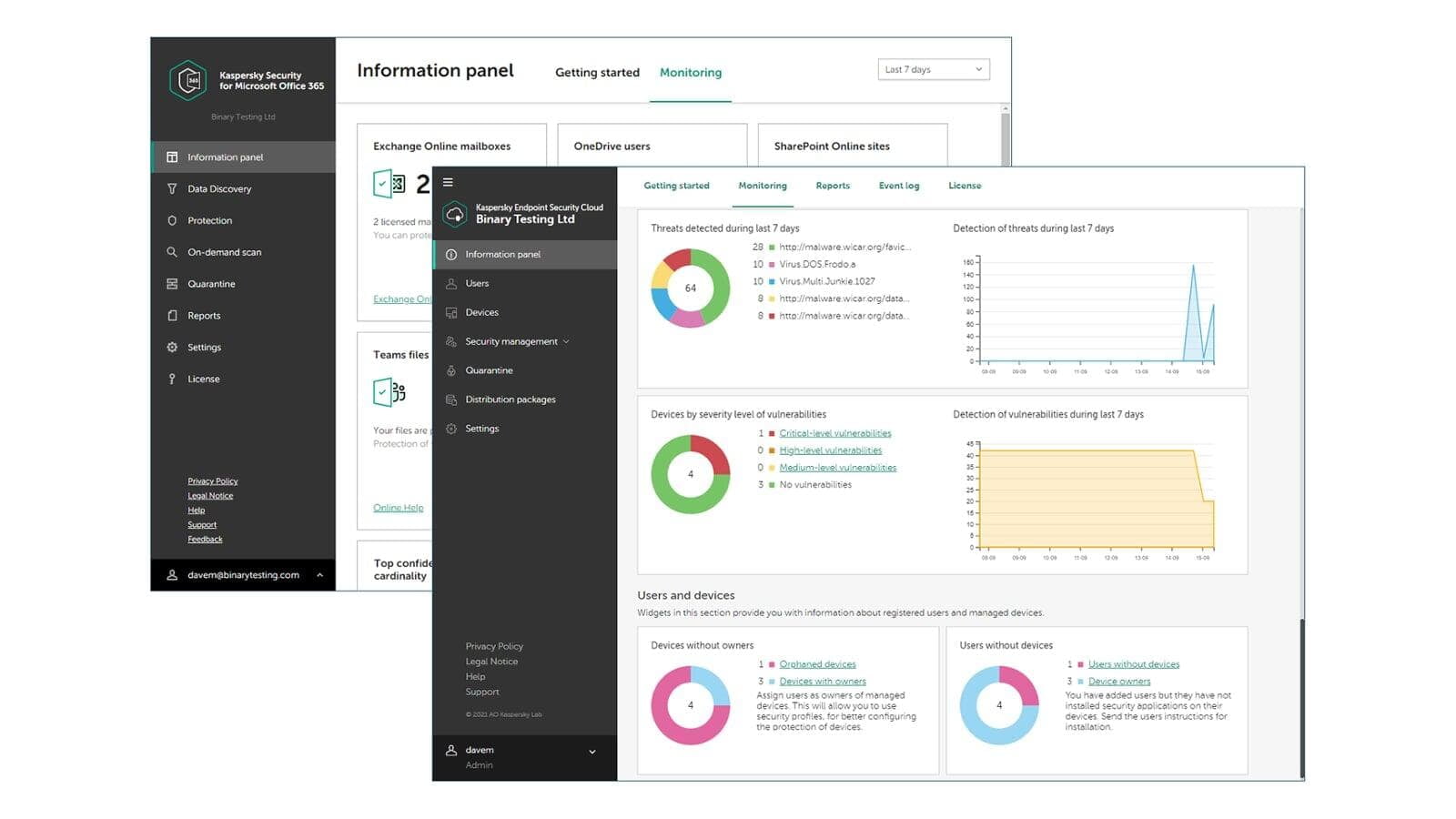Click the Endpoint Cloud window vertical scrollbar
This screenshot has height=819, width=1456.
tap(1301, 698)
